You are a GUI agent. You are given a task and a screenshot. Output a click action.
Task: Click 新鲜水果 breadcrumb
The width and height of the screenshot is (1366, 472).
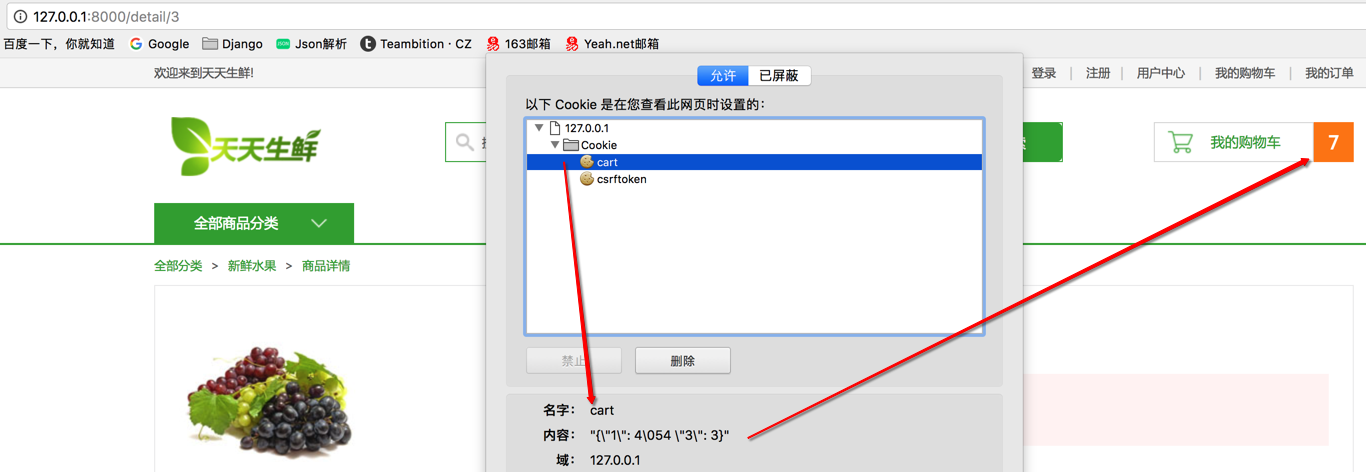pyautogui.click(x=252, y=266)
